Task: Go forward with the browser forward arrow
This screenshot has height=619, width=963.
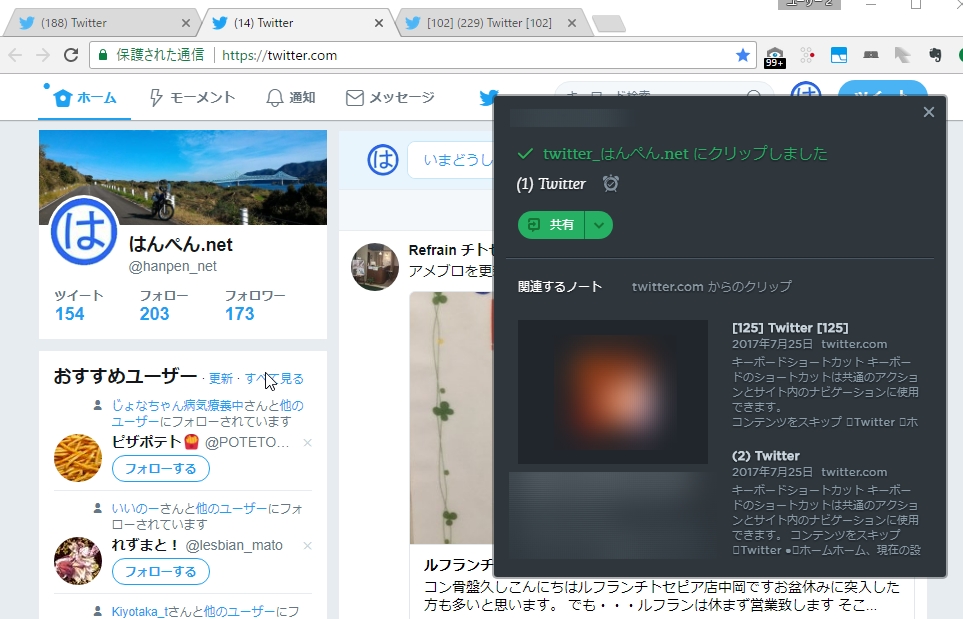Action: (43, 55)
